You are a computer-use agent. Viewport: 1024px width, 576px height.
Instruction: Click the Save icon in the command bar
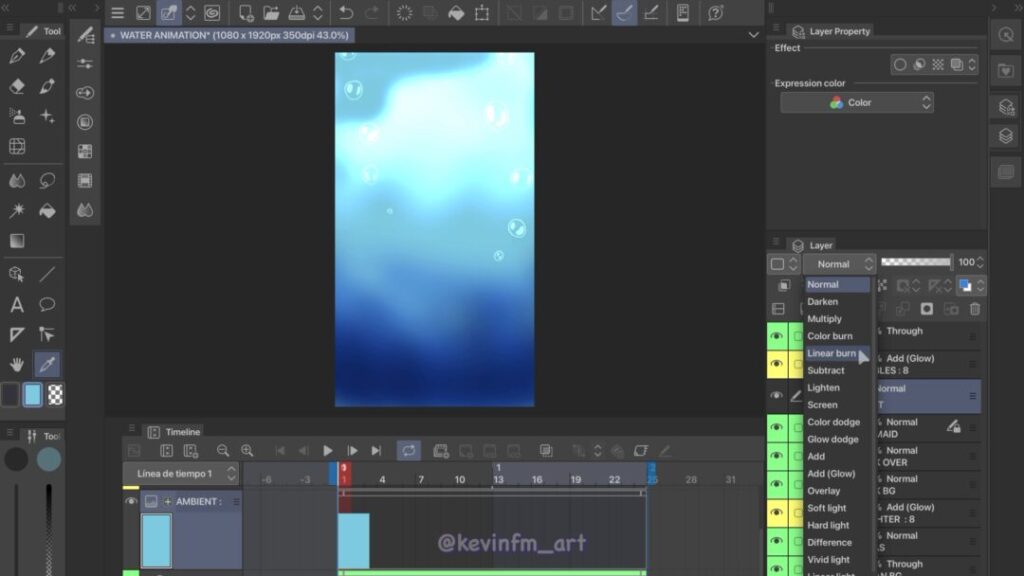pyautogui.click(x=296, y=13)
